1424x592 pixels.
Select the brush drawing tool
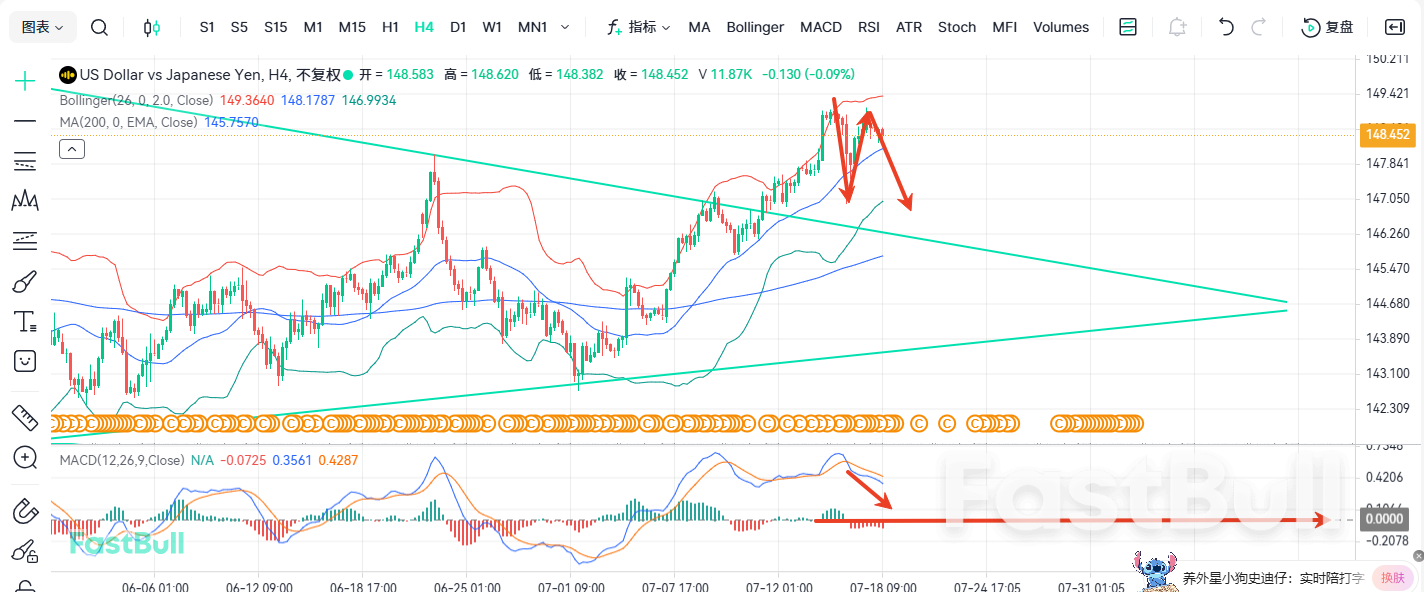pos(24,281)
